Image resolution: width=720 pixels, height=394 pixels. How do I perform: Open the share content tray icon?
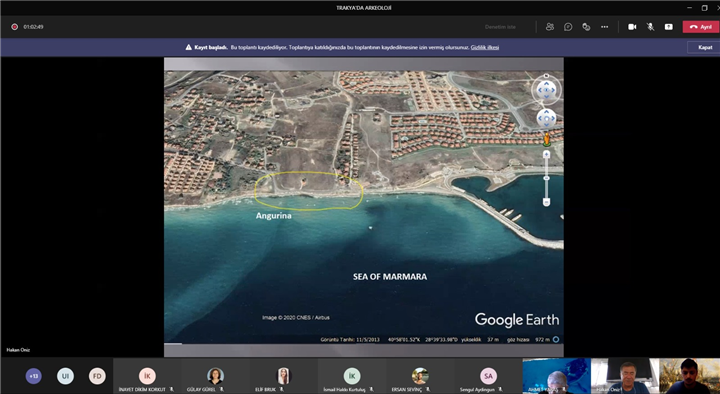coord(669,27)
